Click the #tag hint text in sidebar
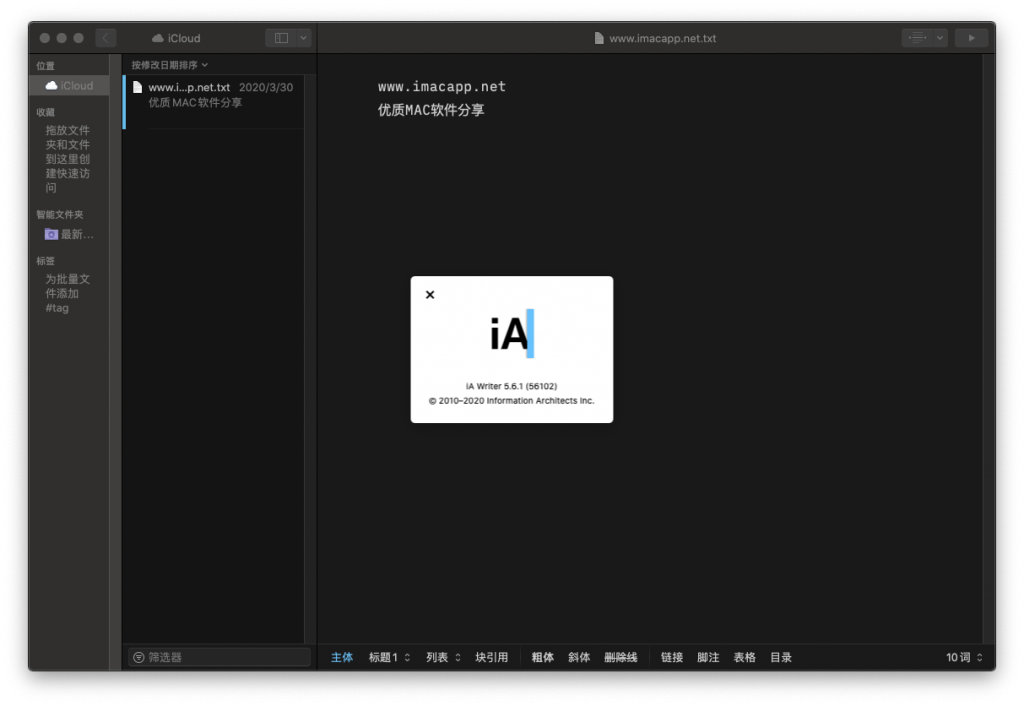This screenshot has height=706, width=1024. [57, 308]
